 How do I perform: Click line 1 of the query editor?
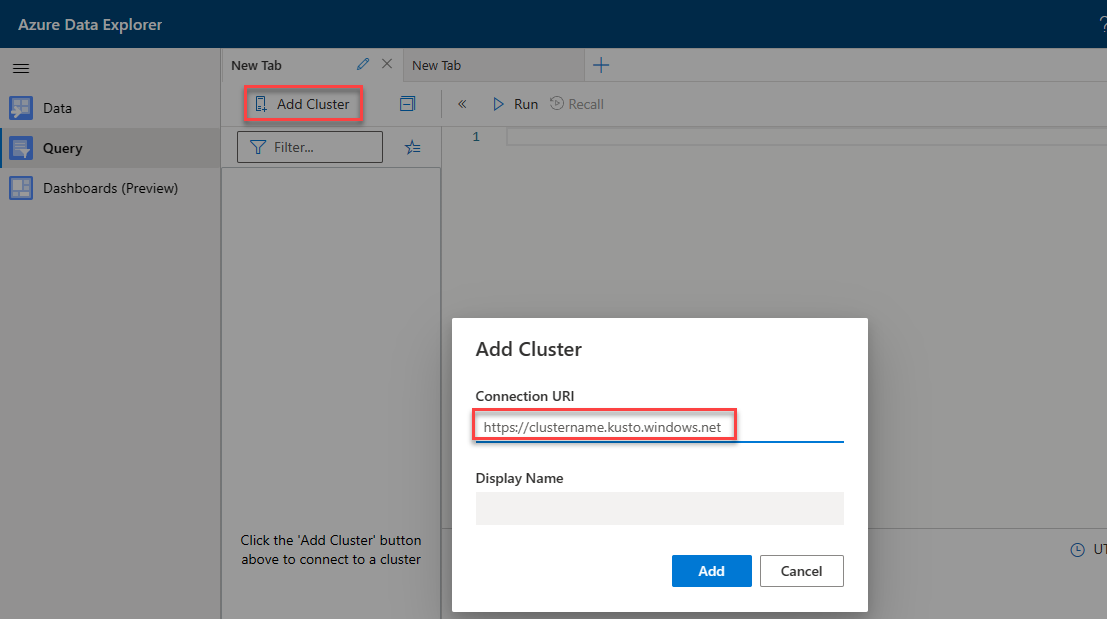(806, 136)
